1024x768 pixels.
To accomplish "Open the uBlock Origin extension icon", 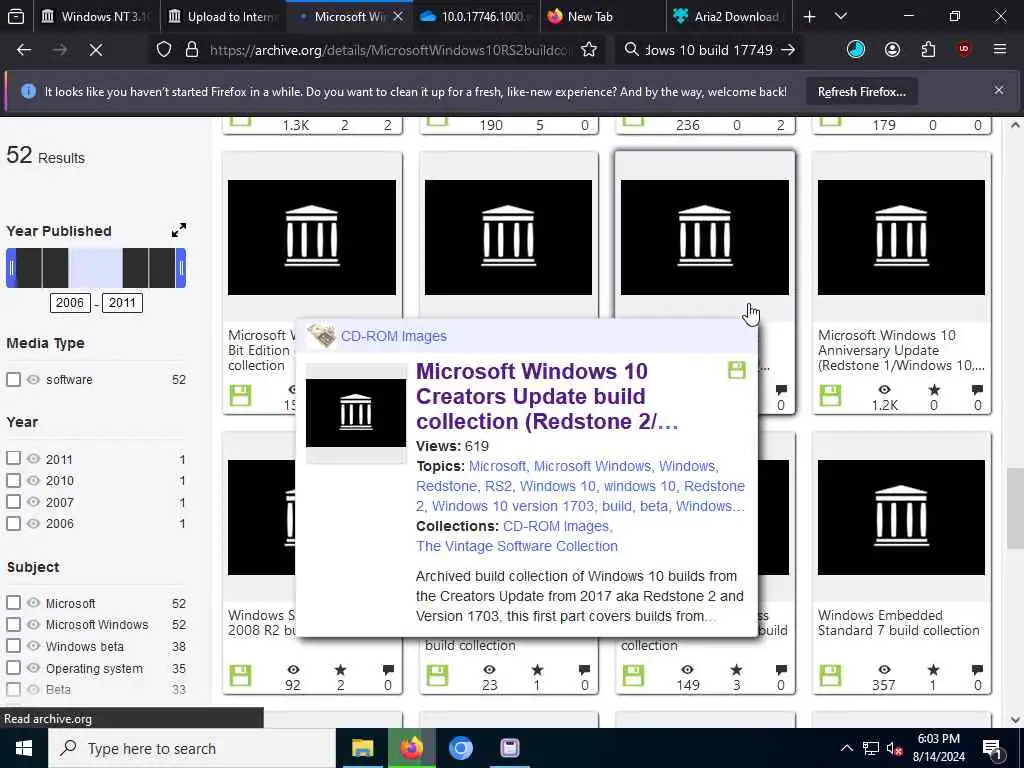I will 964,50.
